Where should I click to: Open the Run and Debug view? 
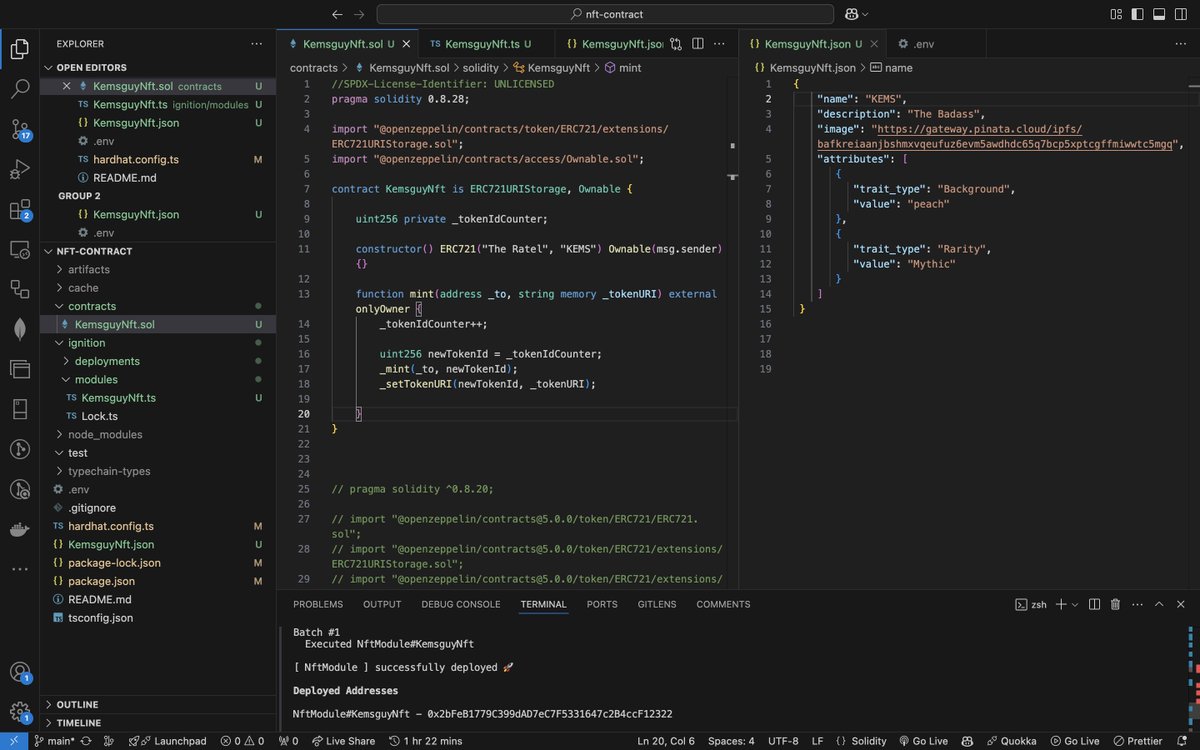pyautogui.click(x=19, y=169)
